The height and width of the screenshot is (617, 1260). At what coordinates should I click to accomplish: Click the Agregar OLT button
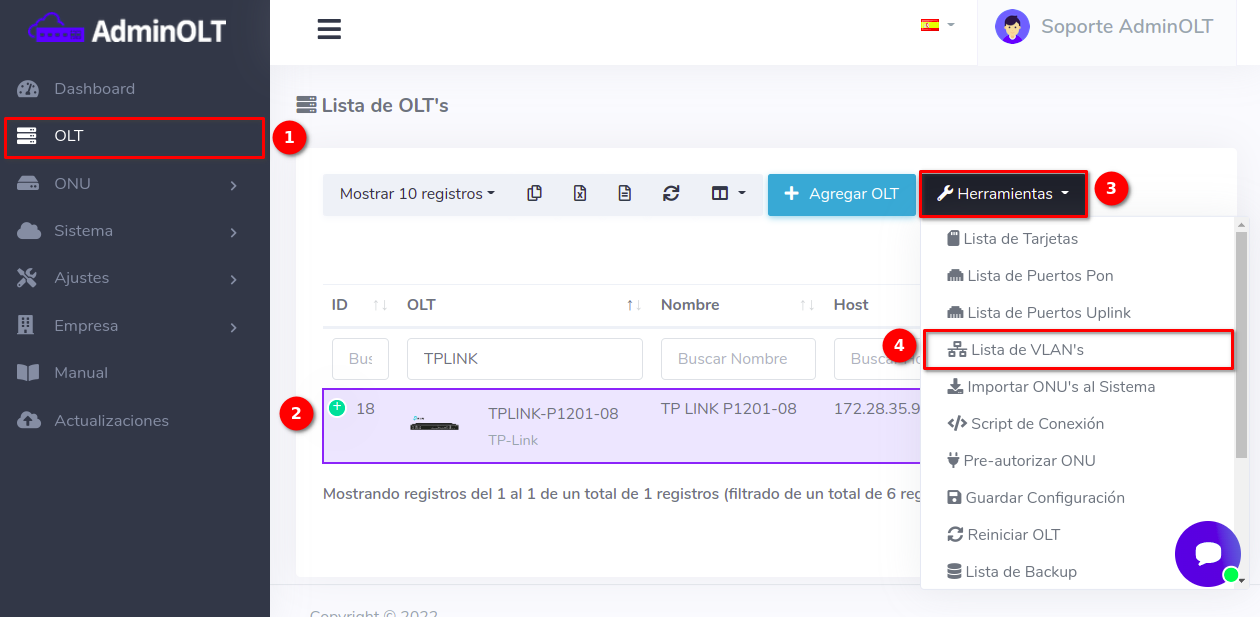pyautogui.click(x=841, y=194)
